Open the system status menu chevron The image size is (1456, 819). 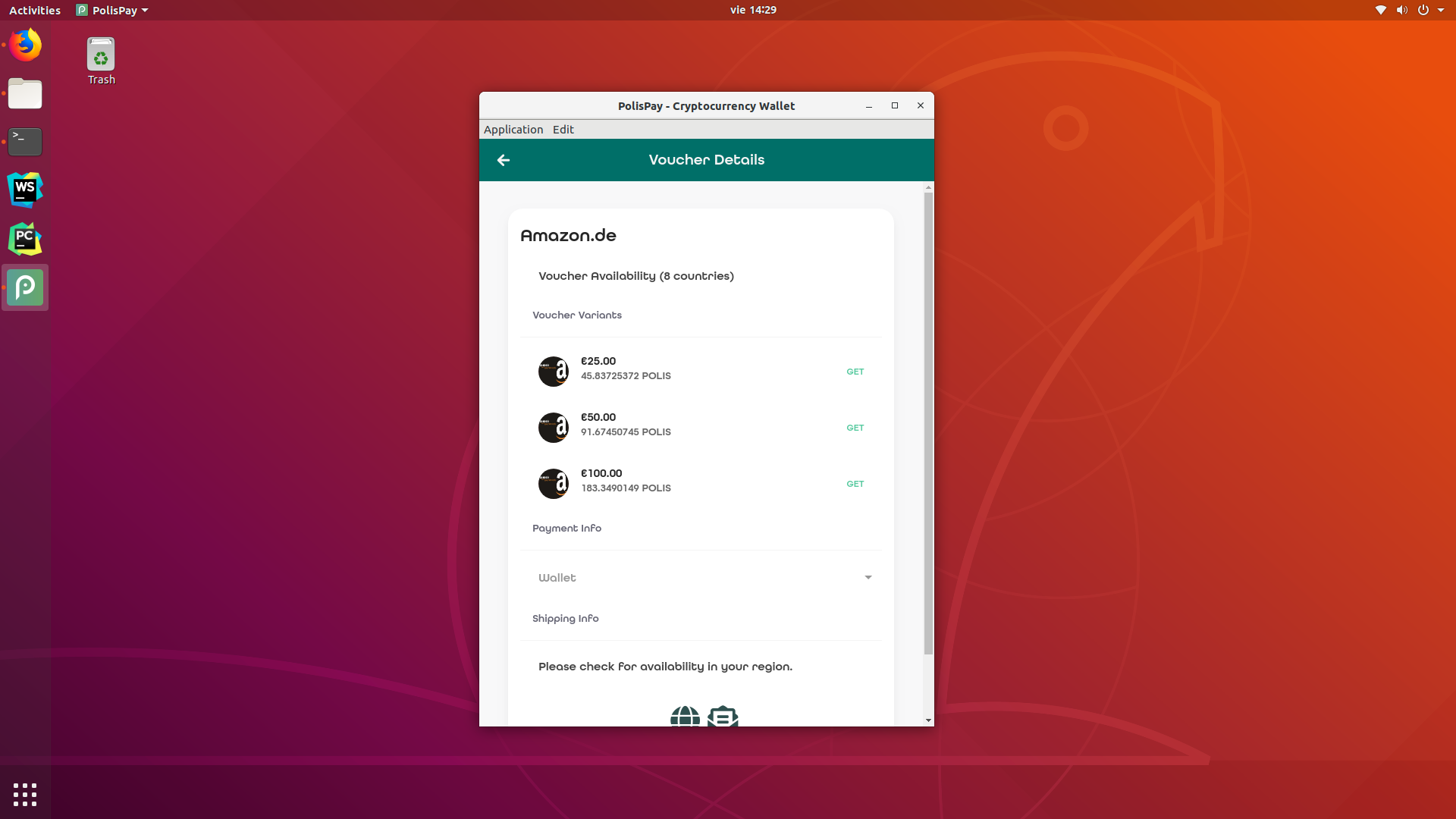1442,10
